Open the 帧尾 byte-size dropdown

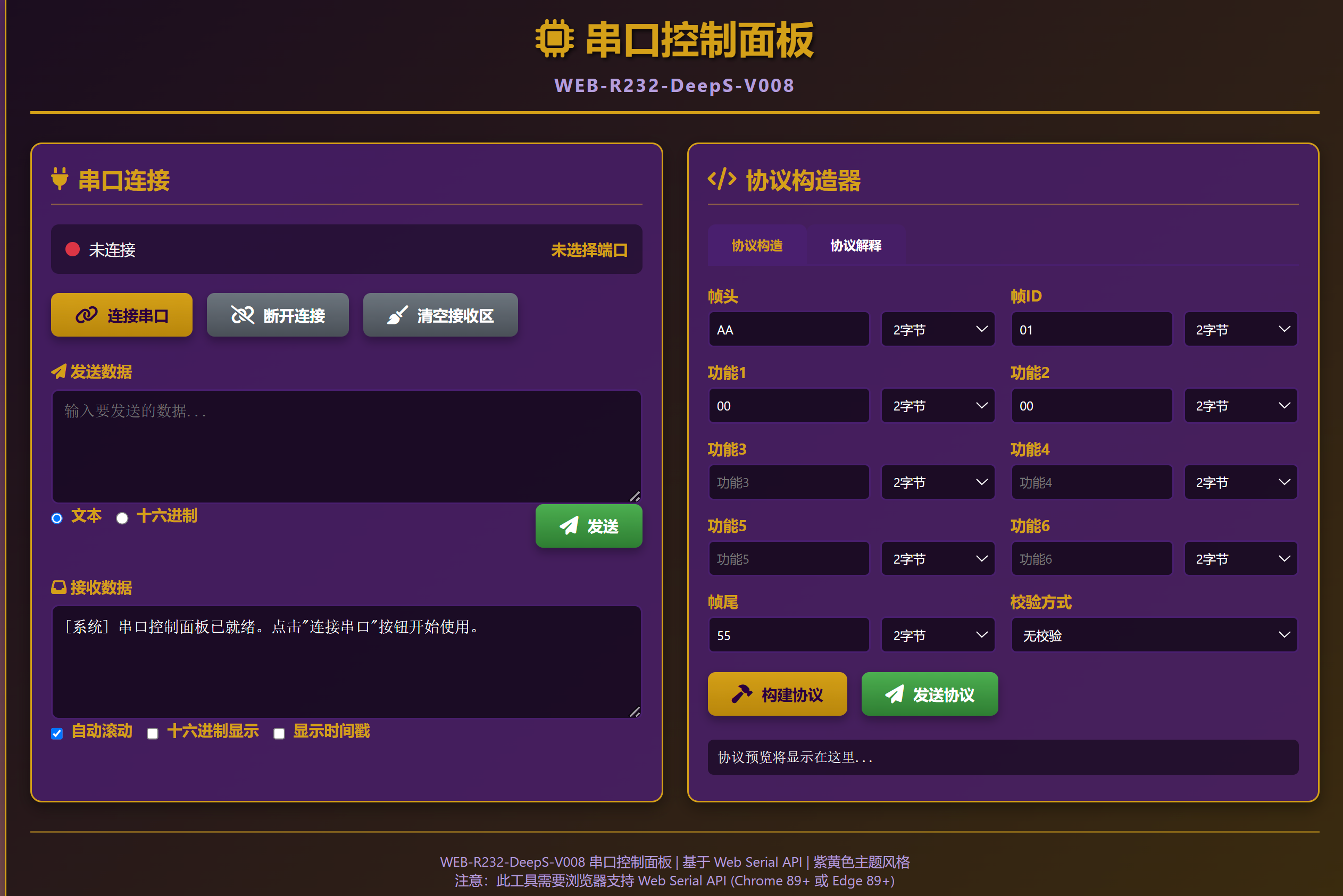(x=937, y=635)
